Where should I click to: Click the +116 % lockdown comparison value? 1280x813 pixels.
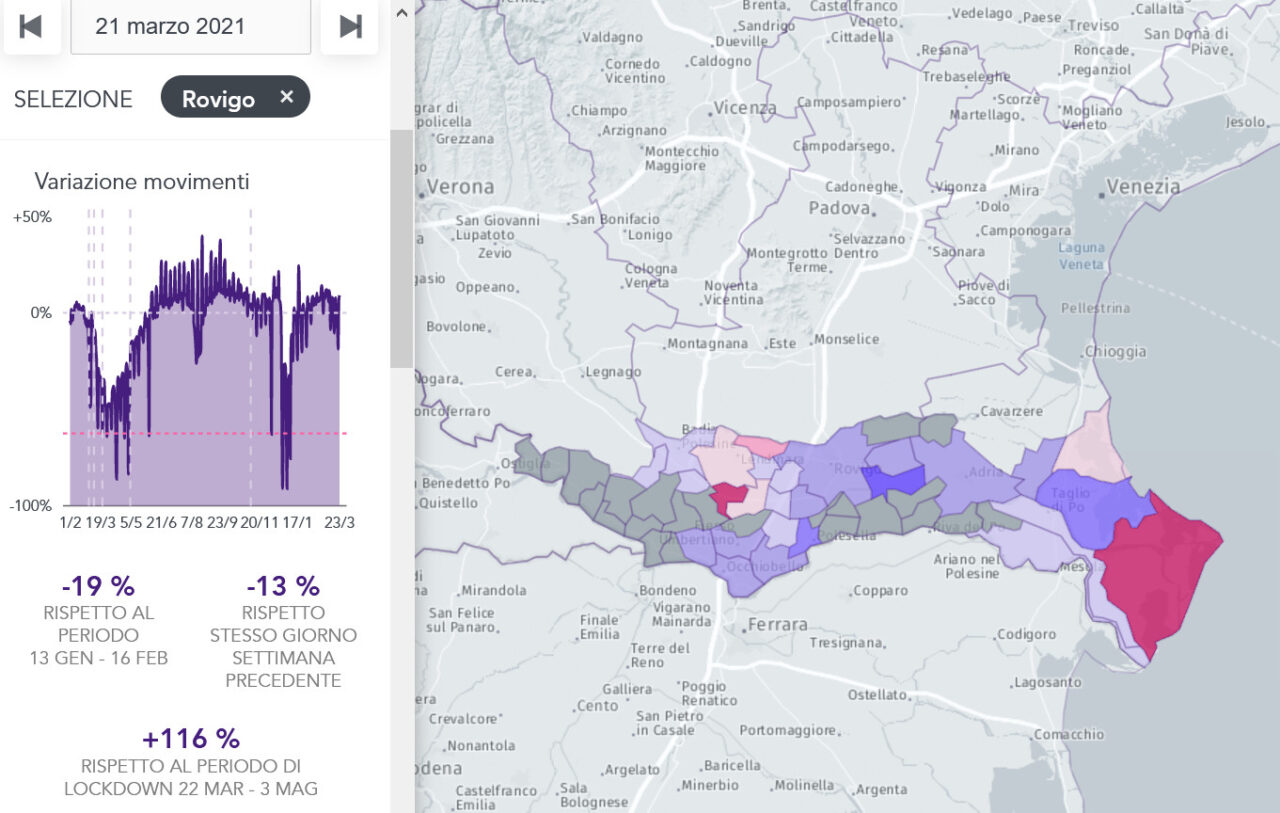(190, 739)
